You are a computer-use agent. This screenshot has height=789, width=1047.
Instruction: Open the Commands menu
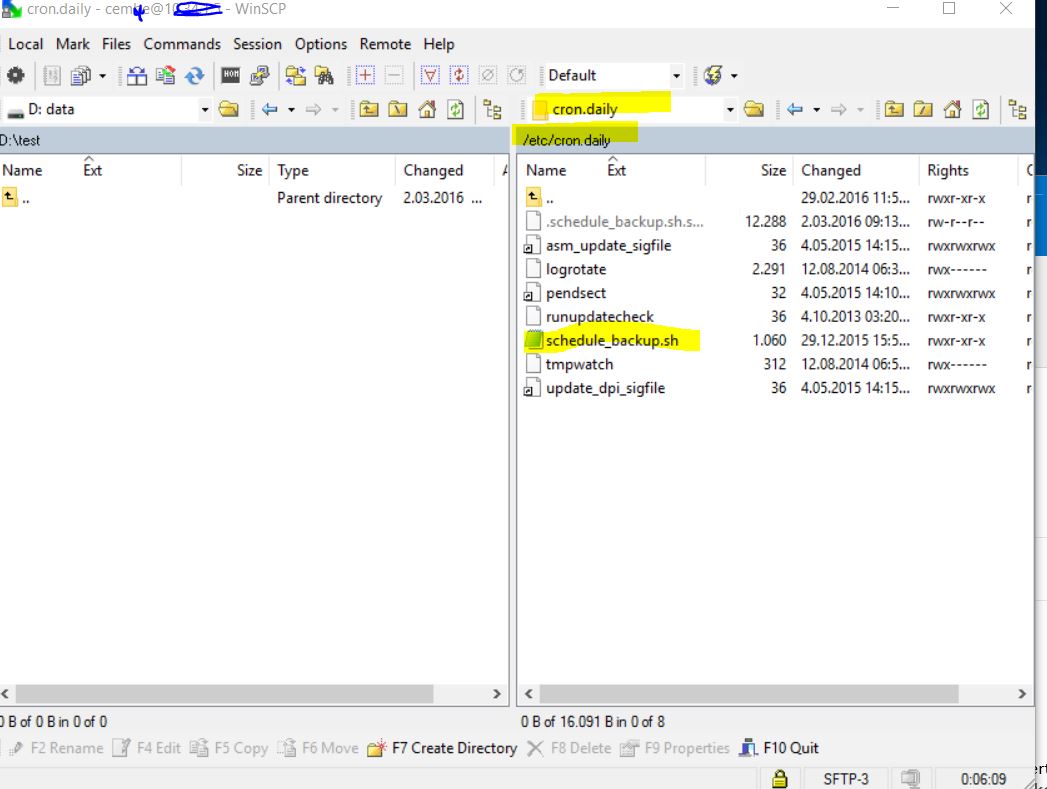[182, 44]
